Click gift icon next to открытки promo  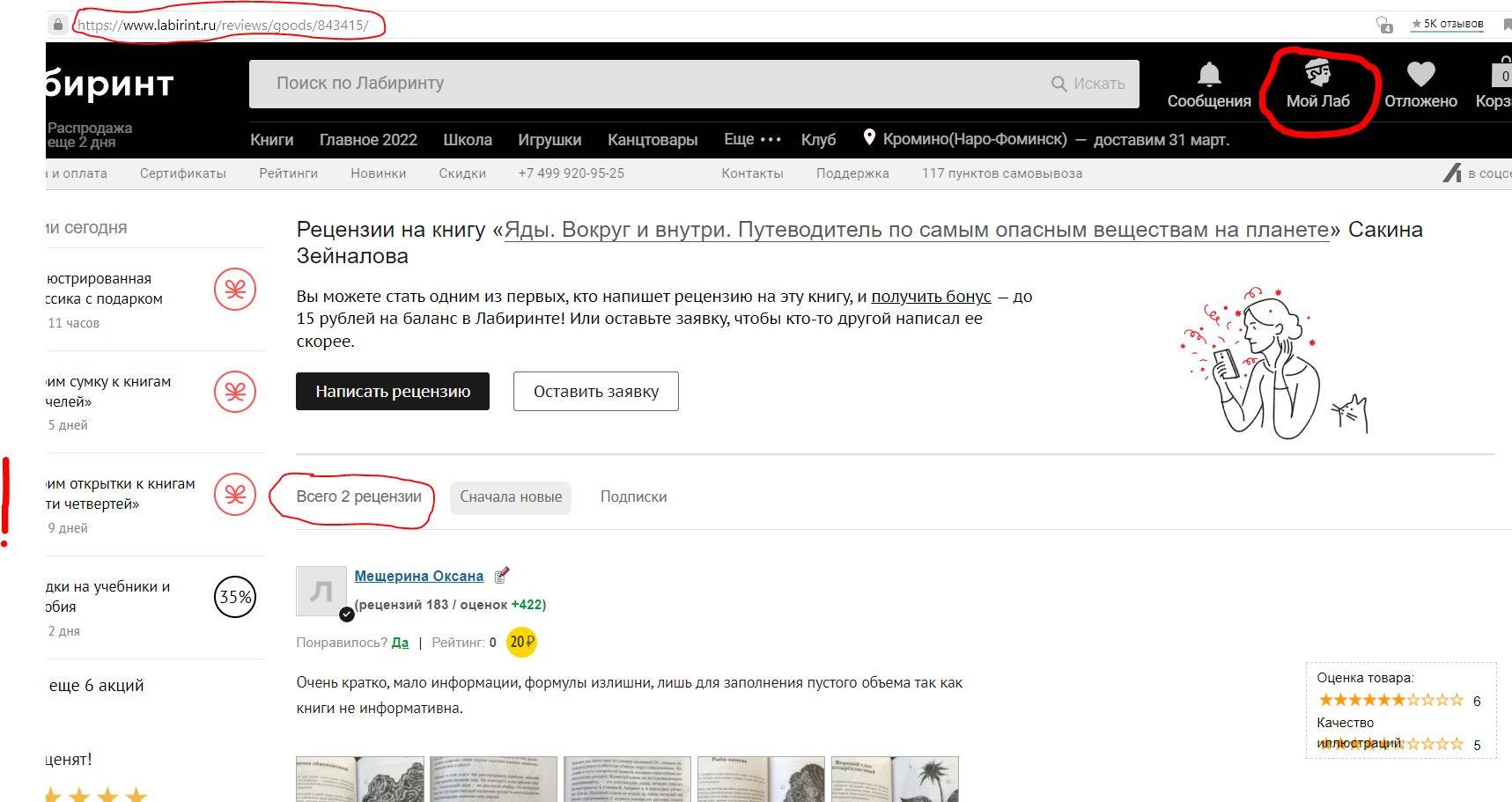click(235, 495)
